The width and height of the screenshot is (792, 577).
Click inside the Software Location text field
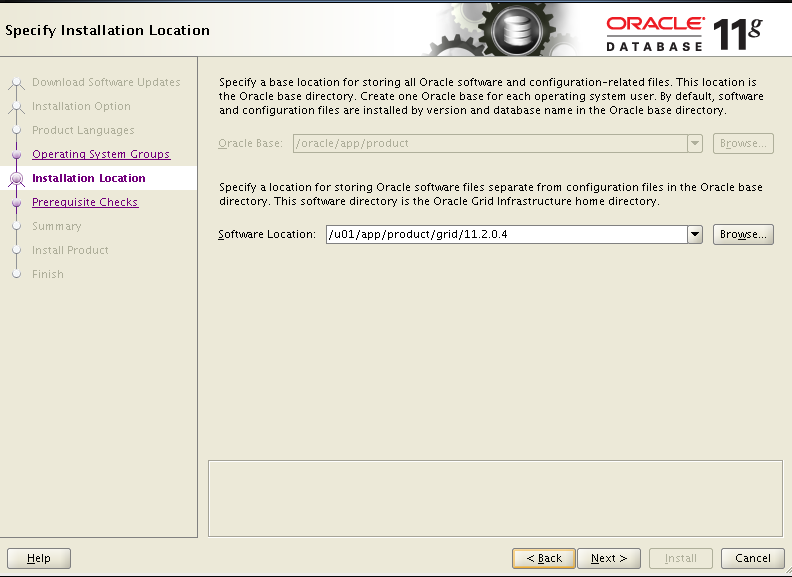coord(507,234)
